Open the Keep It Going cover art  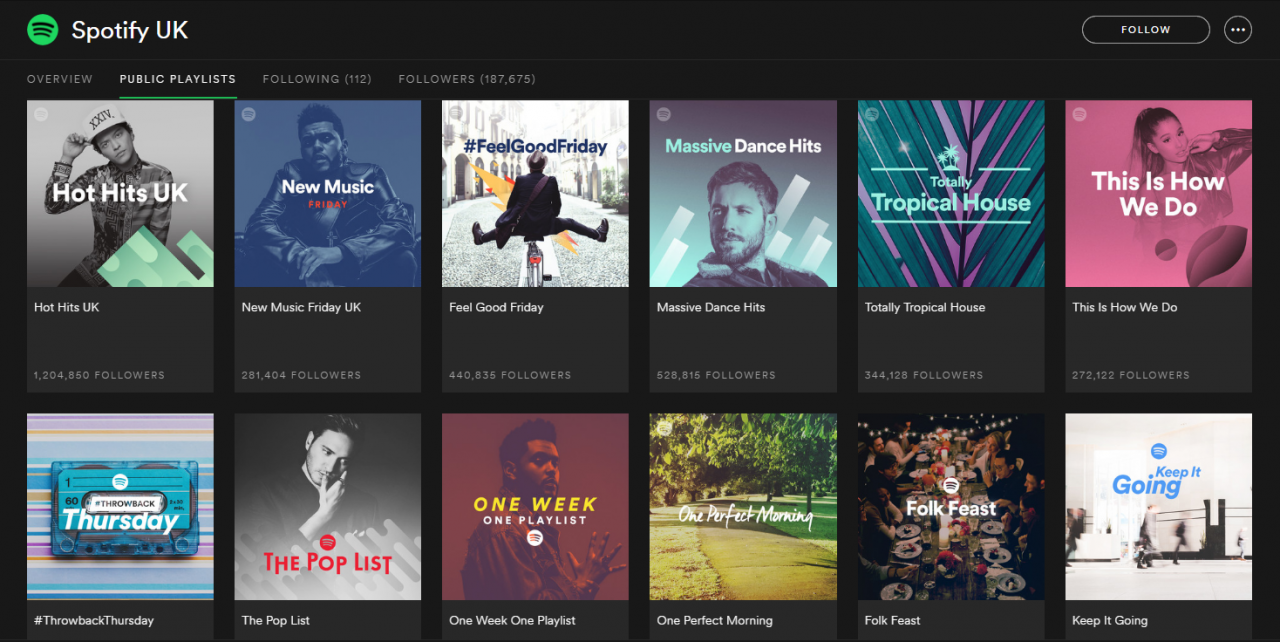click(1158, 507)
